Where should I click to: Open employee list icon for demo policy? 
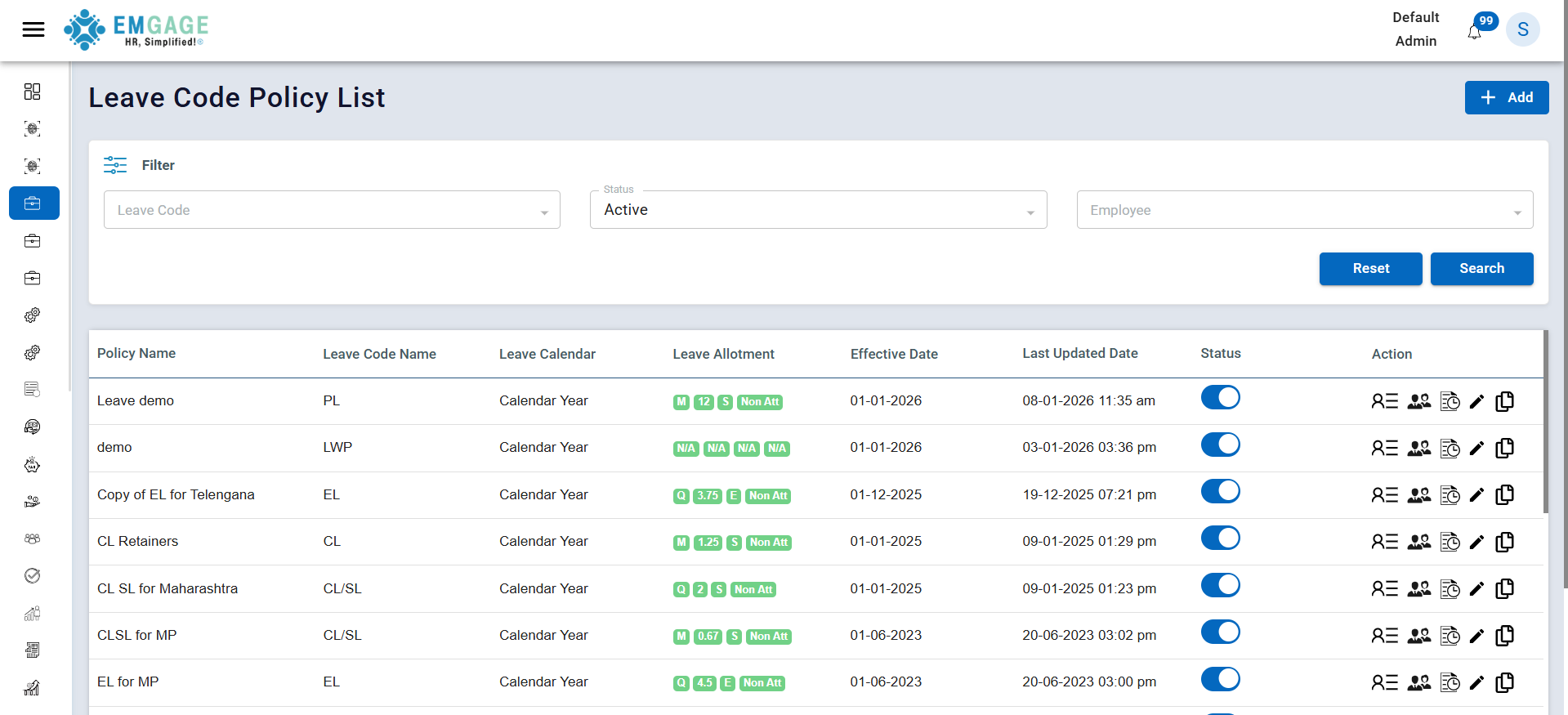(x=1384, y=448)
